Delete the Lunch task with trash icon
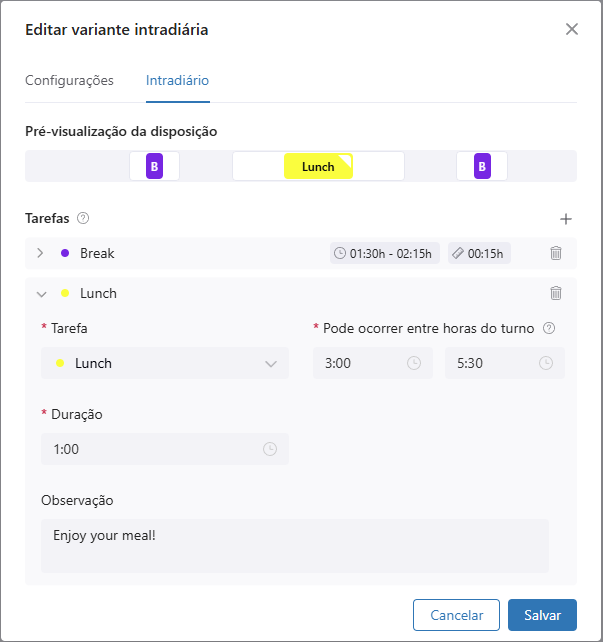This screenshot has width=603, height=642. click(556, 293)
